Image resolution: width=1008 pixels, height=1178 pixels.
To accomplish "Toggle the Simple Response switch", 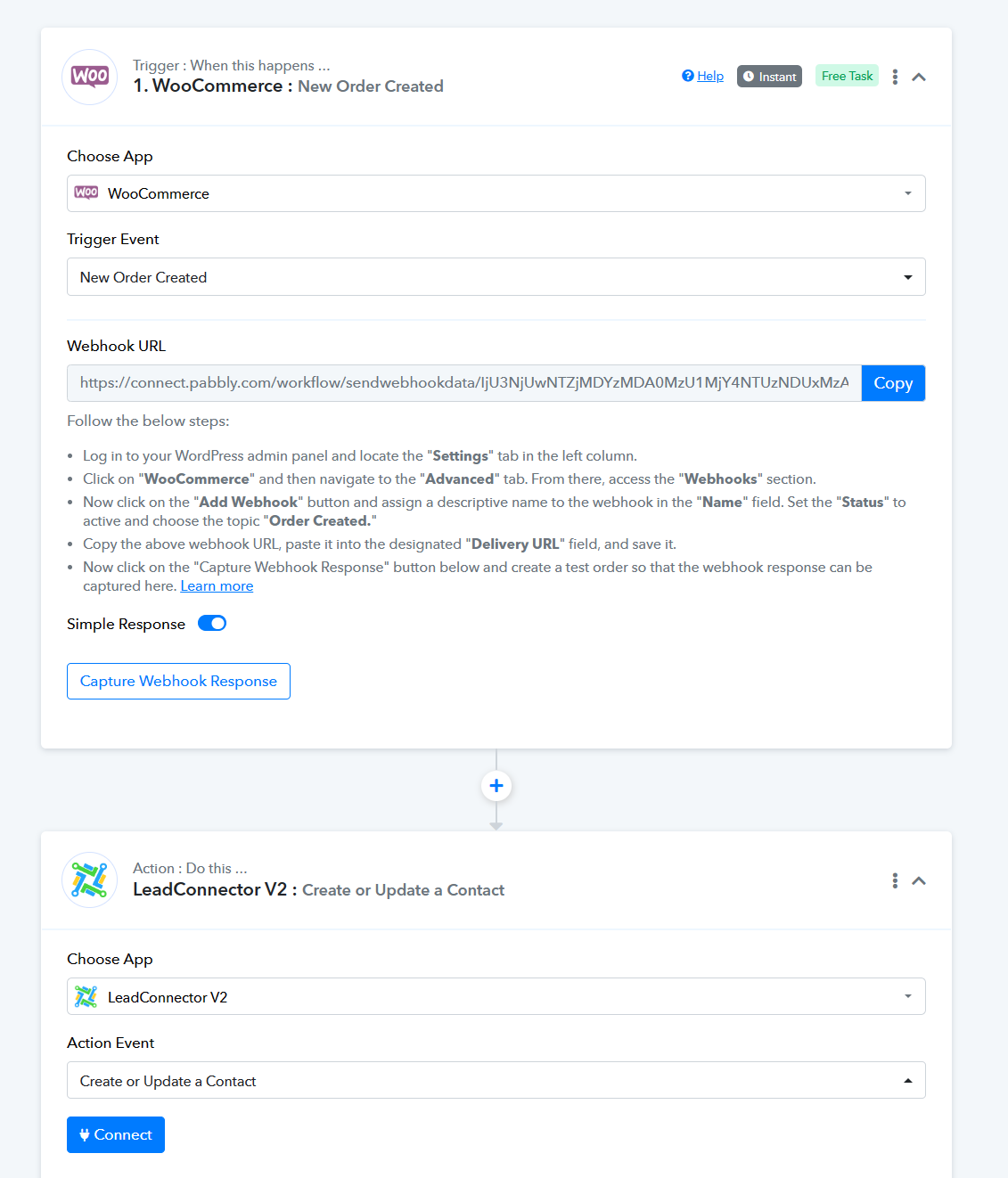I will click(x=212, y=624).
